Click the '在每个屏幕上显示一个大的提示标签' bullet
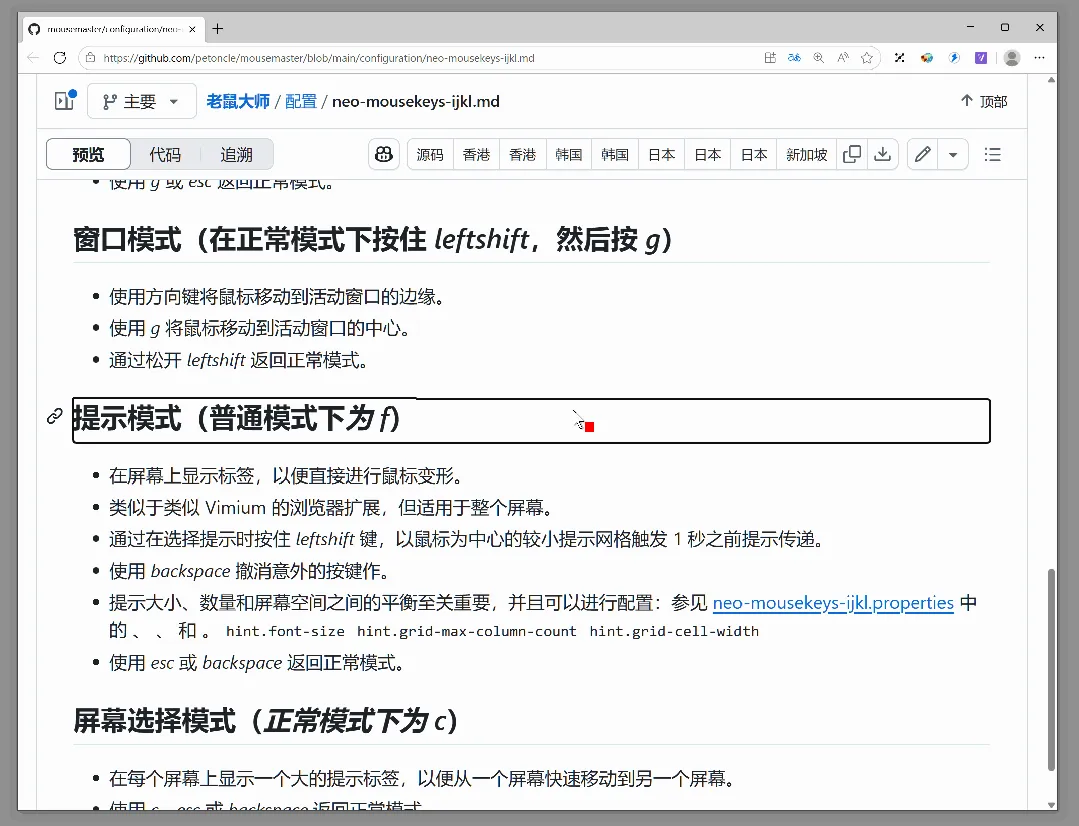 pyautogui.click(x=423, y=779)
